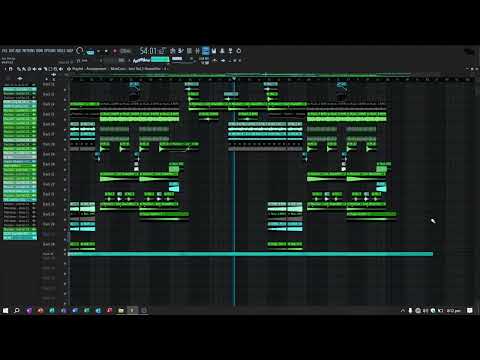Open the VIEW menu
This screenshot has height=360, width=480.
40,51
